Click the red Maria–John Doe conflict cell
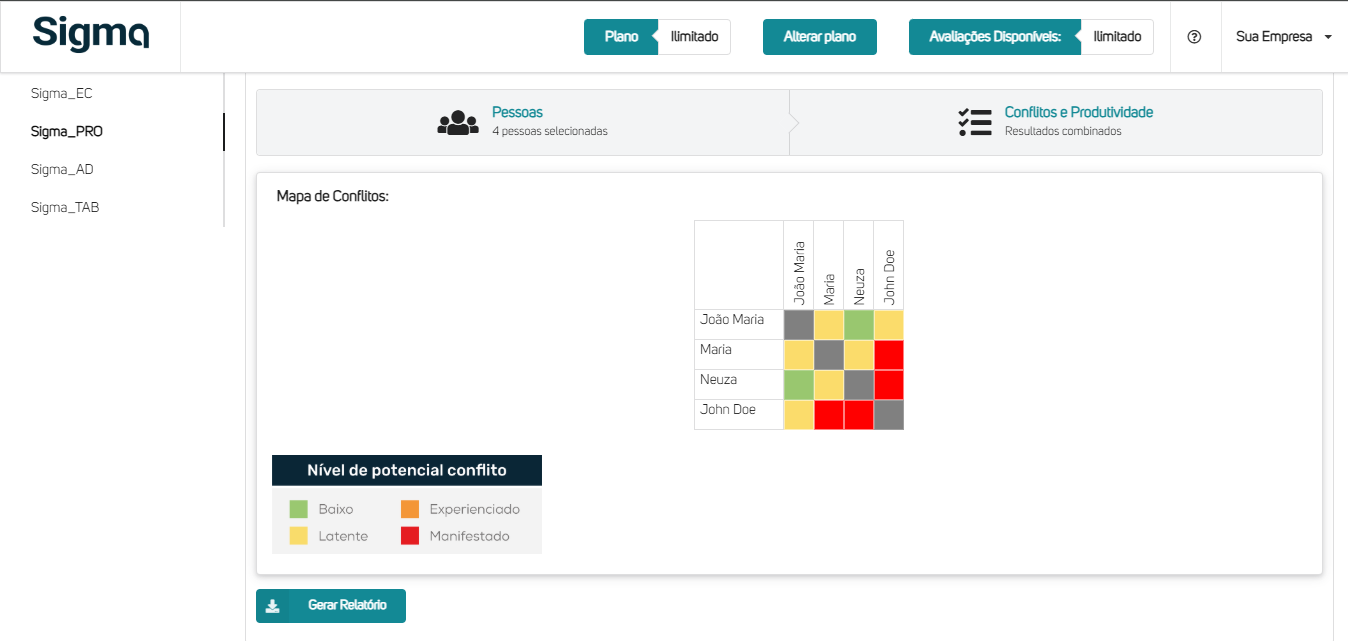Screen dimensions: 1348x641 (888, 355)
